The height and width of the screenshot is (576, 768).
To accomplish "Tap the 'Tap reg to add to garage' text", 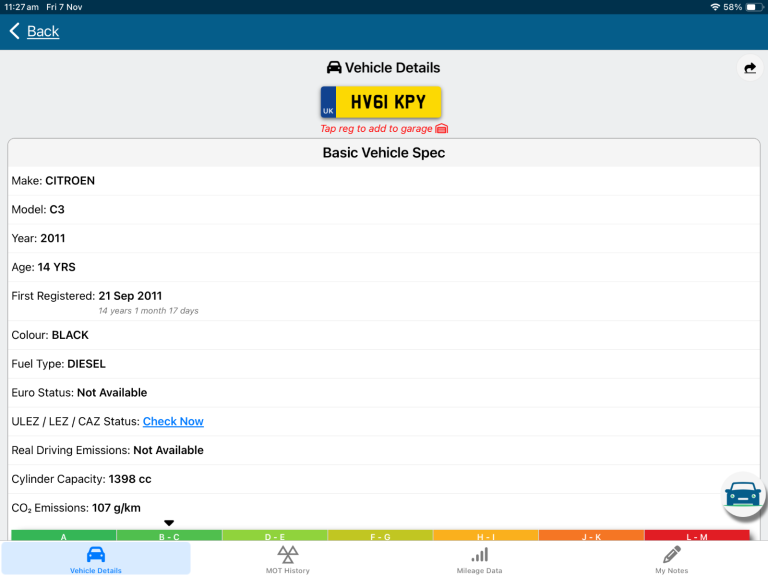I will click(376, 128).
